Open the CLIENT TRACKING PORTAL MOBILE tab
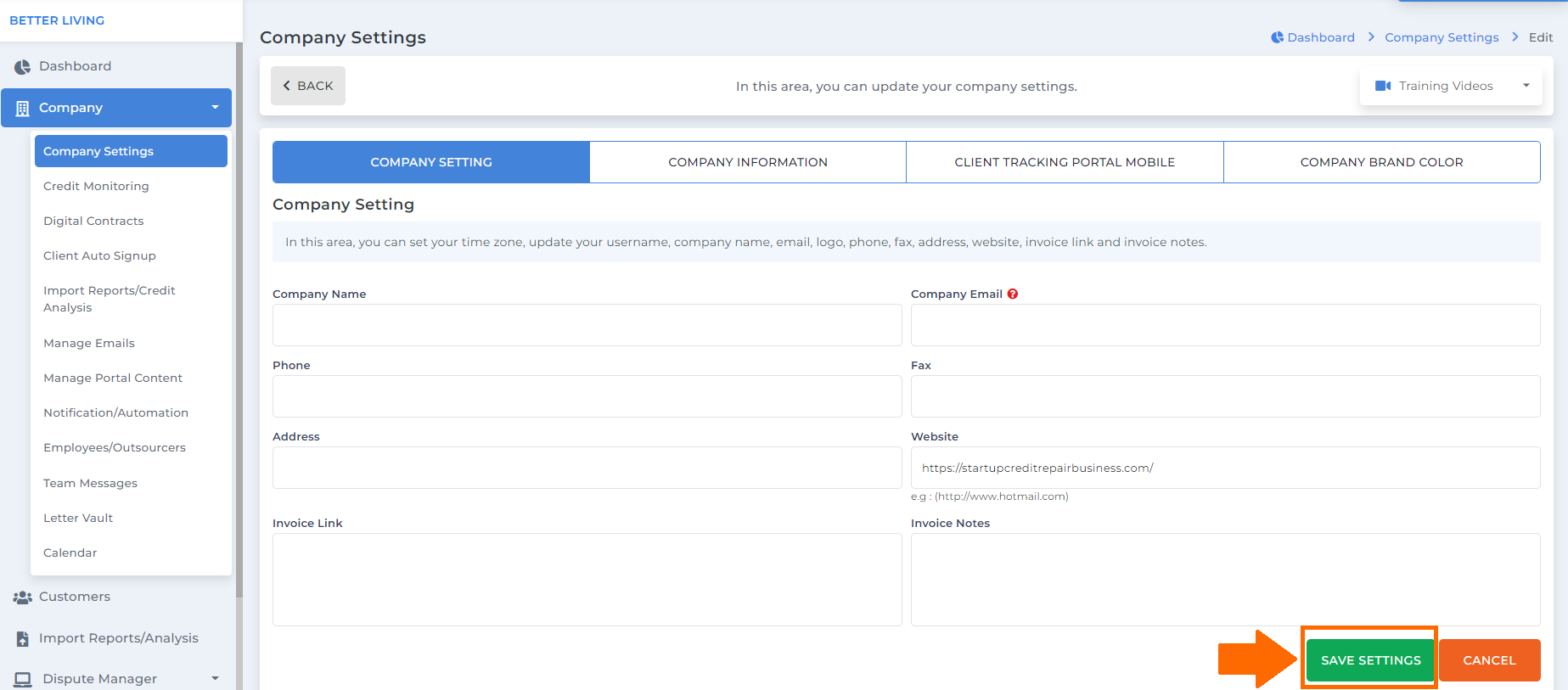Screen dimensions: 1568x690 (1065, 162)
